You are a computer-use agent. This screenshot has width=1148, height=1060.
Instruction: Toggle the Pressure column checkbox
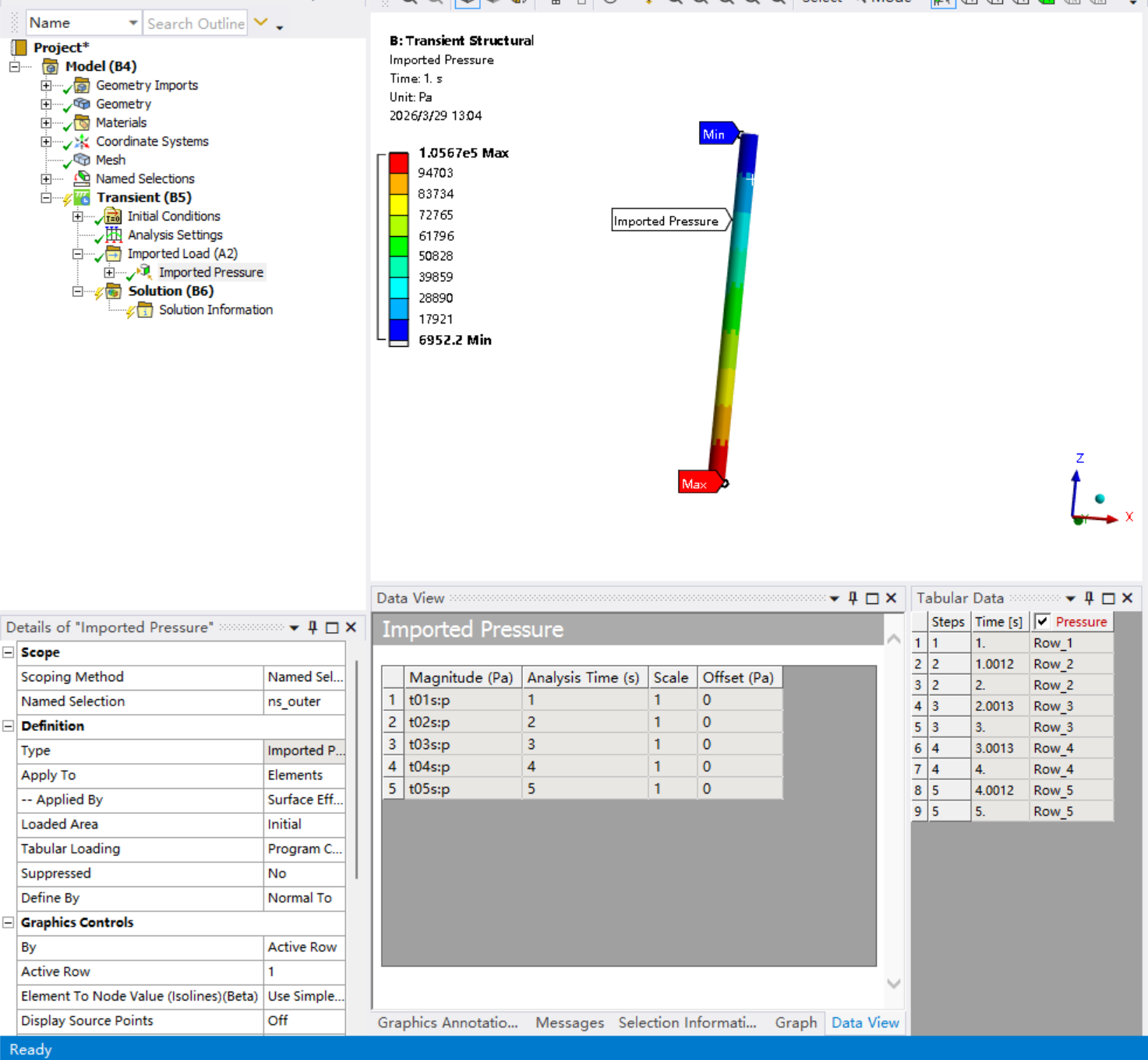(1042, 621)
